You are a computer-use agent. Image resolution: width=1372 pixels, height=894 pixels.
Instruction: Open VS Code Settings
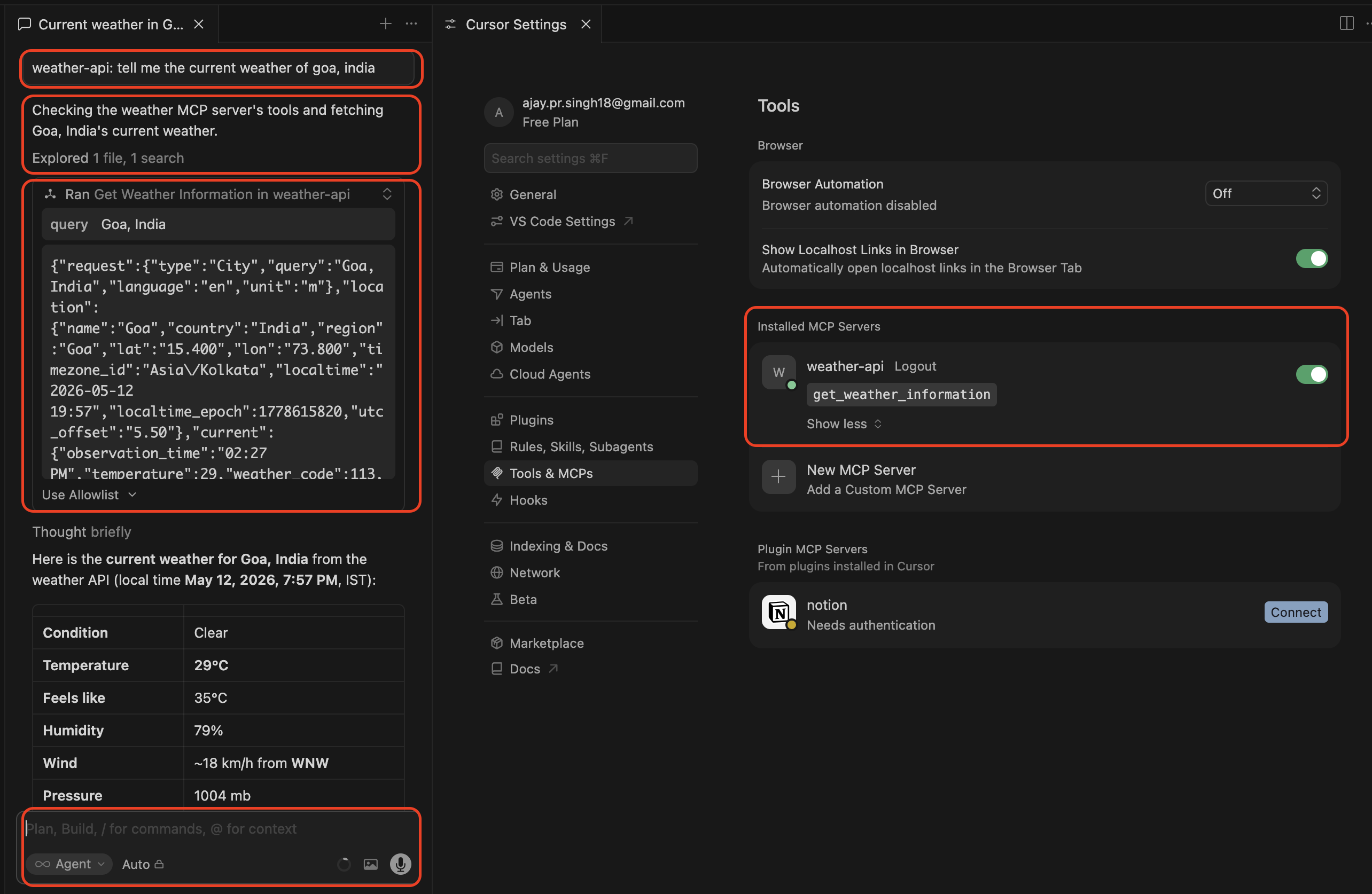tap(590, 221)
